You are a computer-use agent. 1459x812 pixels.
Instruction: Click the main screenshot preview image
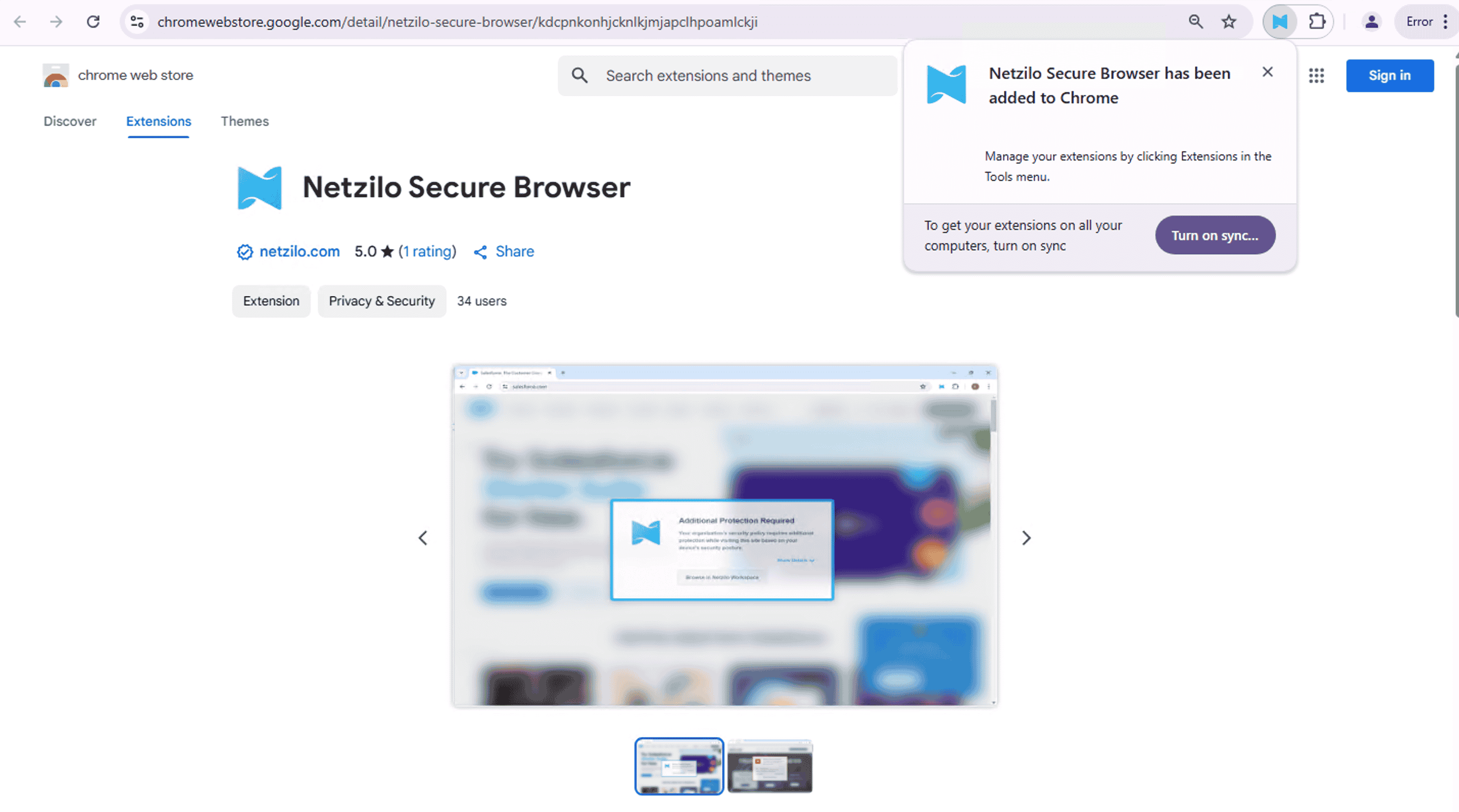click(x=724, y=536)
